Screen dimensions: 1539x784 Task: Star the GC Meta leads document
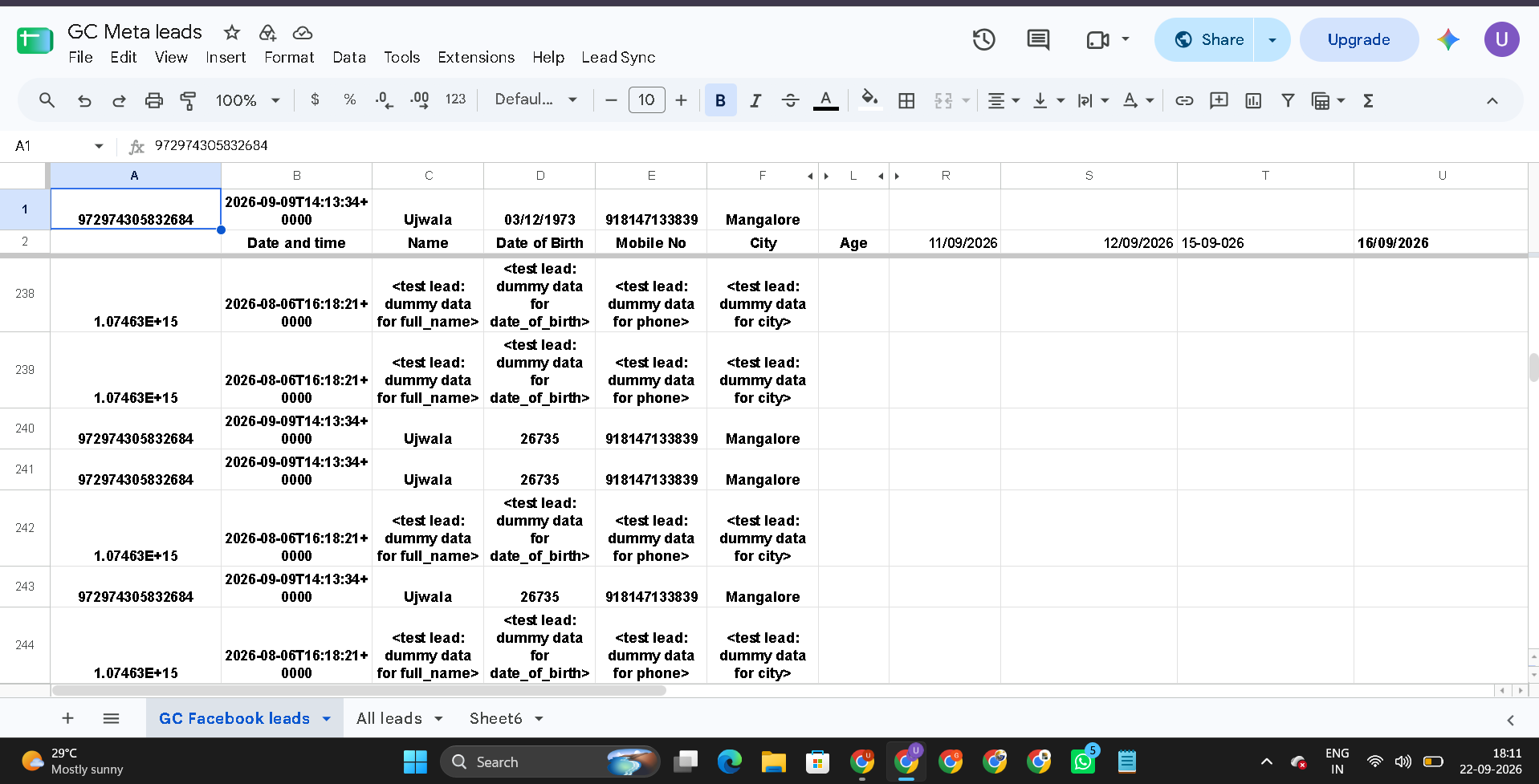click(232, 32)
